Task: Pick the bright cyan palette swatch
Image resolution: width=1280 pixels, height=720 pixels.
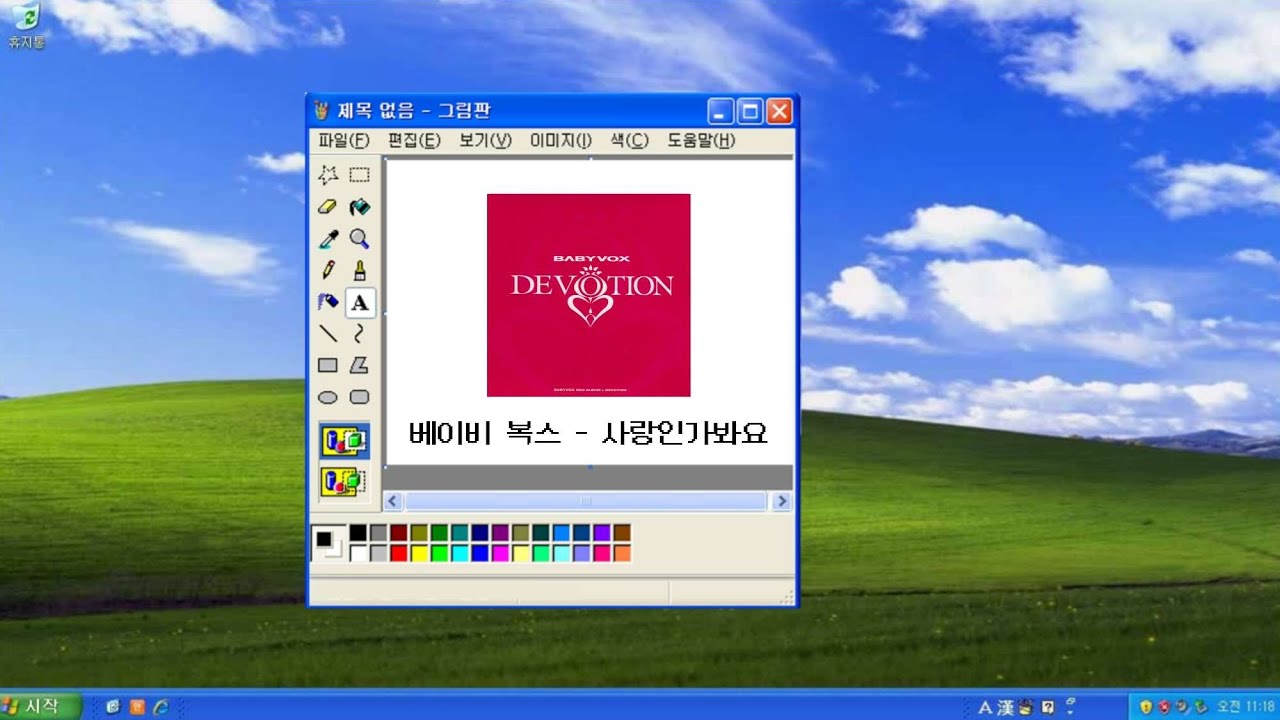Action: point(460,553)
